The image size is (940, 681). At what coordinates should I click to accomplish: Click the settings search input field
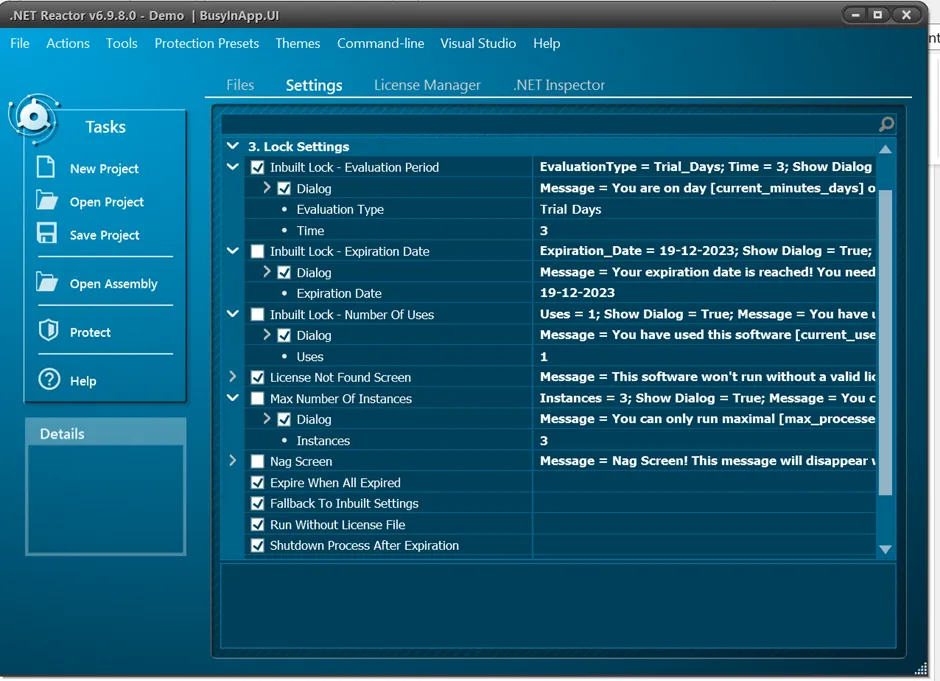point(549,124)
